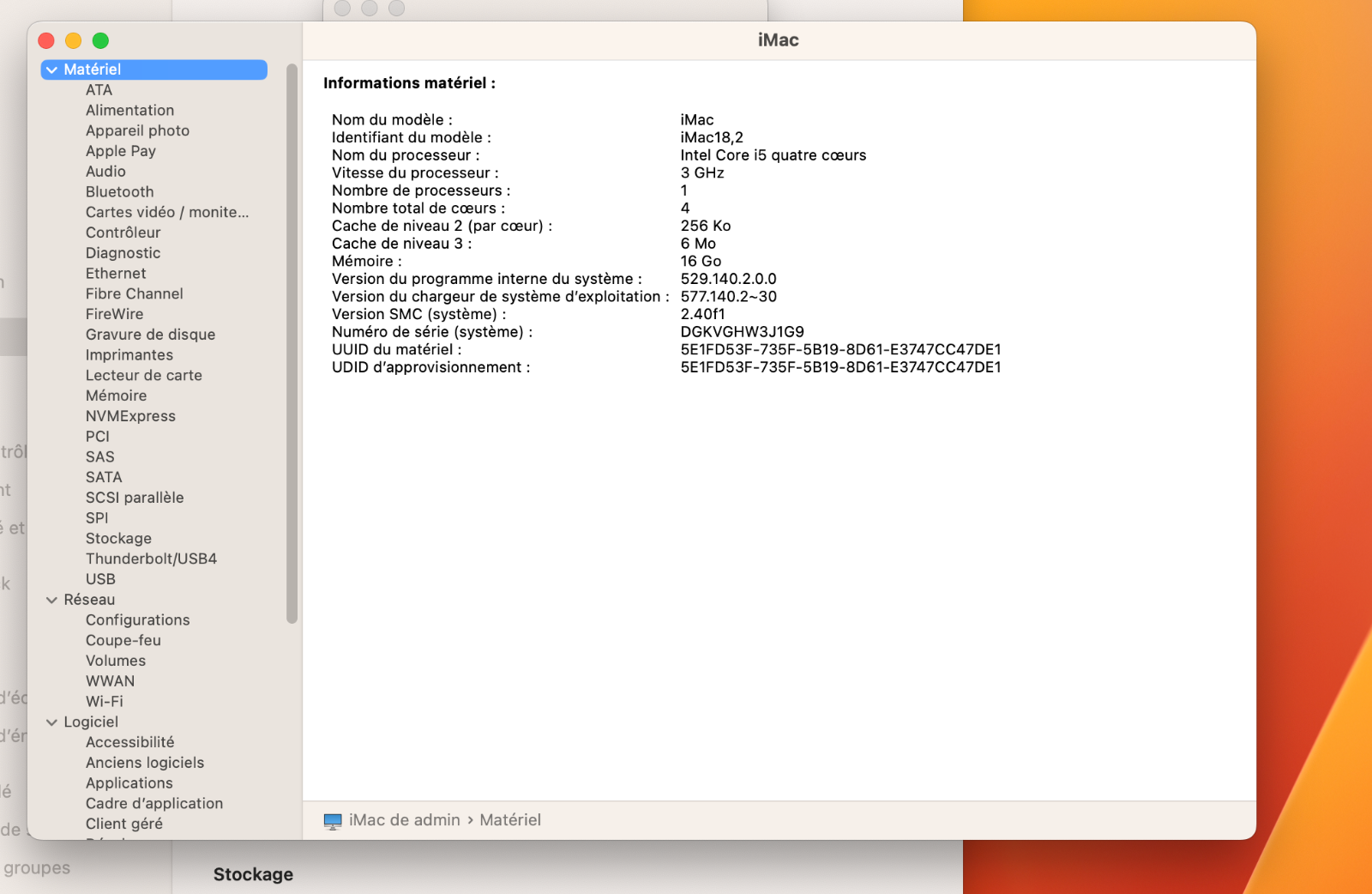
Task: Select Alimentation in the sidebar
Action: point(129,111)
